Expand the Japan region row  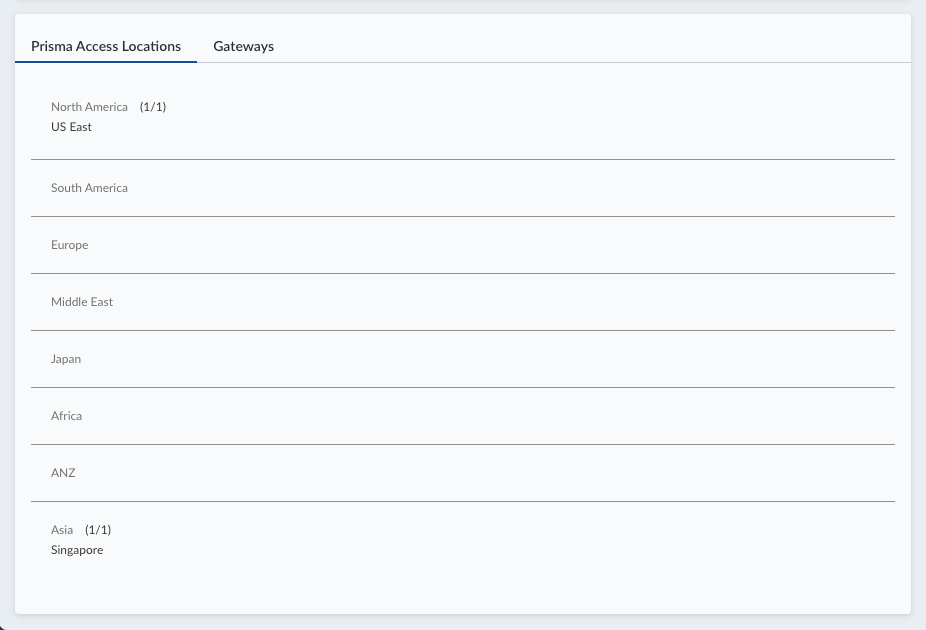pos(66,359)
